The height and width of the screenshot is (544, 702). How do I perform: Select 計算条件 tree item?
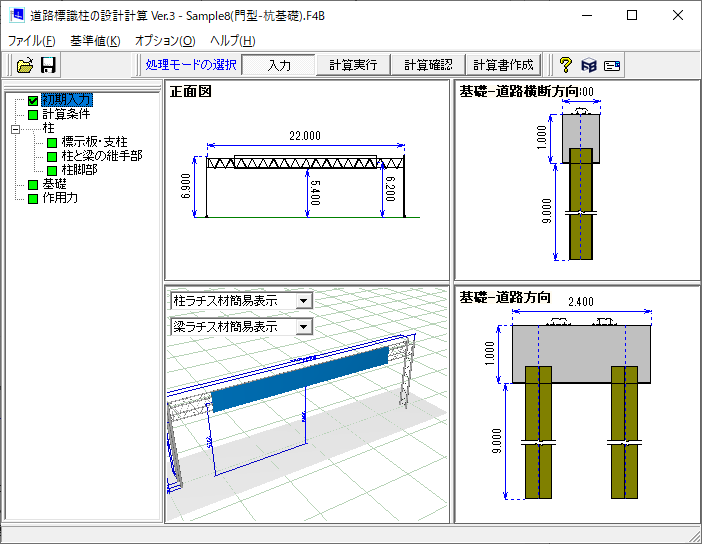(66, 114)
